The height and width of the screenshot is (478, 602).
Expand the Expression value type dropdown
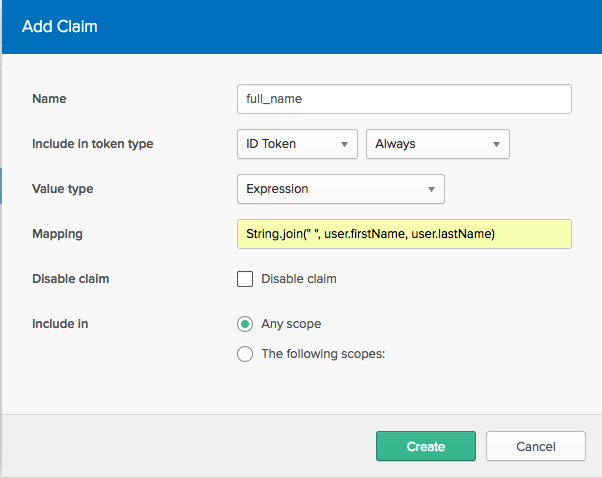click(340, 189)
